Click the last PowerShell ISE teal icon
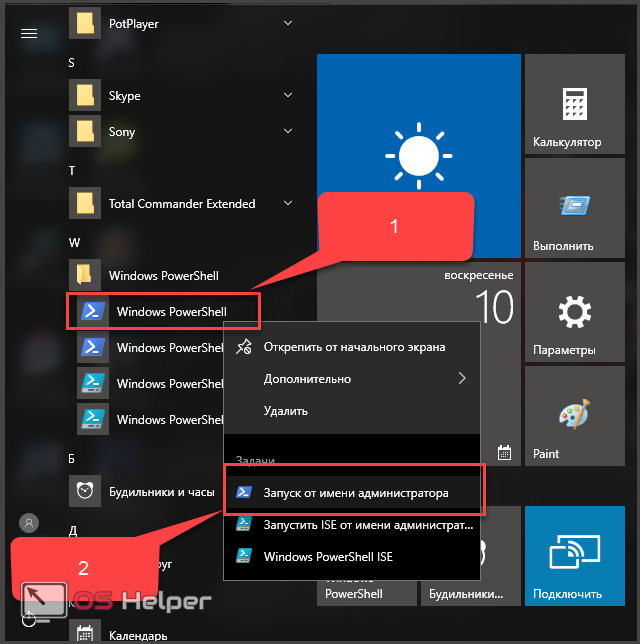The width and height of the screenshot is (640, 644). (93, 419)
